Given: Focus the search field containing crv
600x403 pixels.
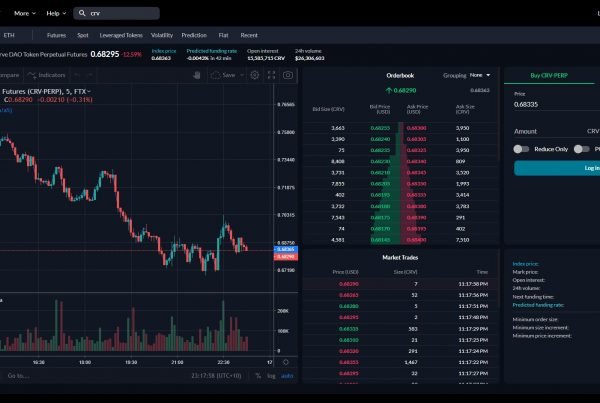Looking at the screenshot, I should [x=116, y=13].
